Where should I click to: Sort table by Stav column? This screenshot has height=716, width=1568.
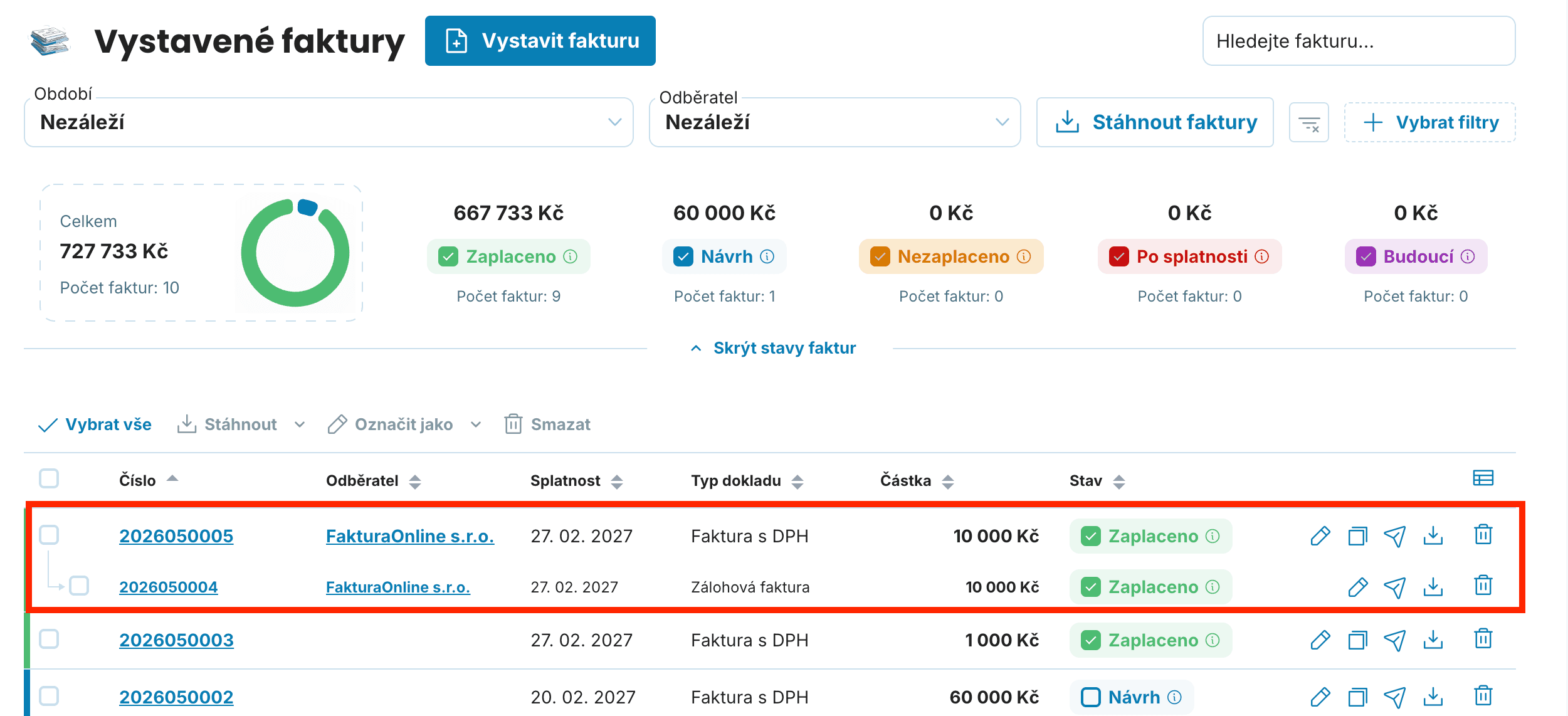pyautogui.click(x=1098, y=481)
